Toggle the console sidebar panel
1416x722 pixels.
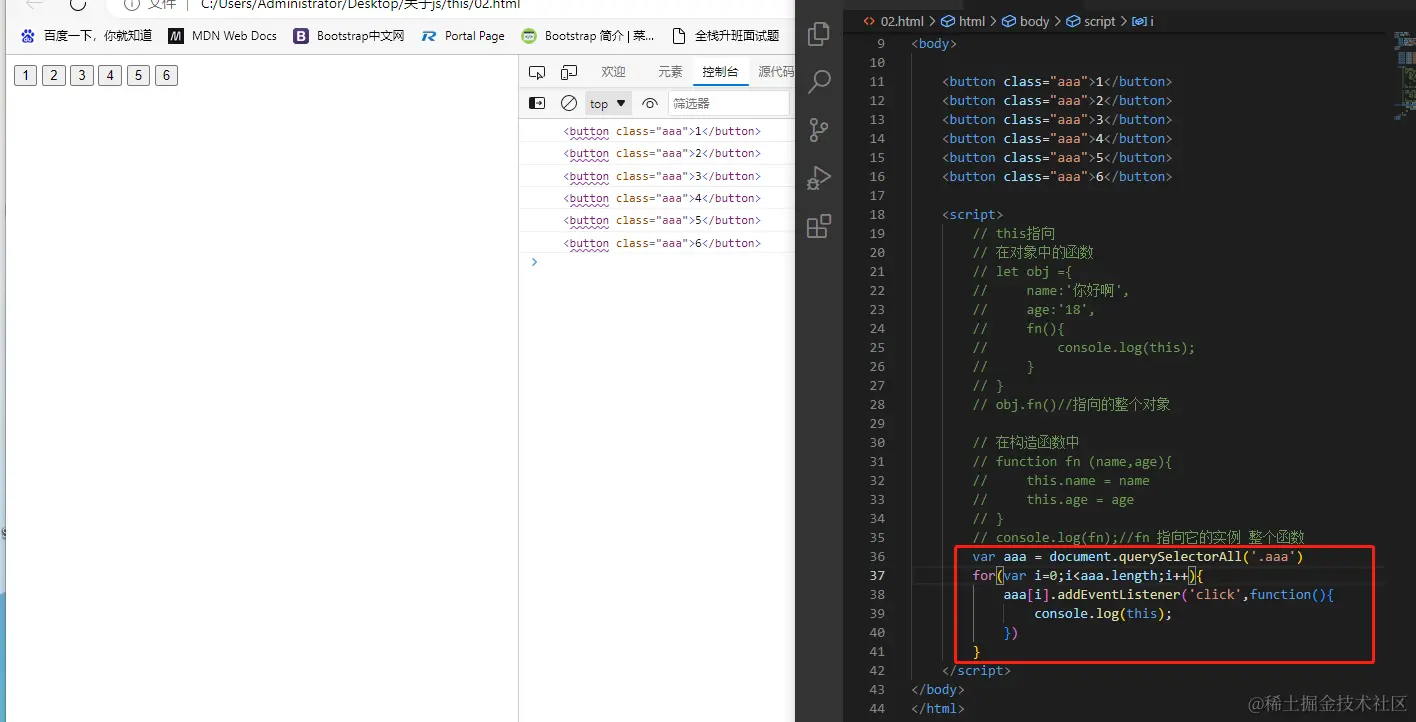537,103
